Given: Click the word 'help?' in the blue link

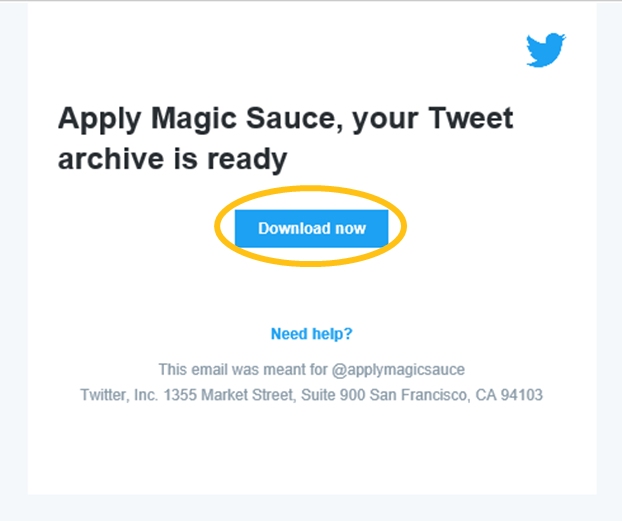Looking at the screenshot, I should [x=332, y=334].
